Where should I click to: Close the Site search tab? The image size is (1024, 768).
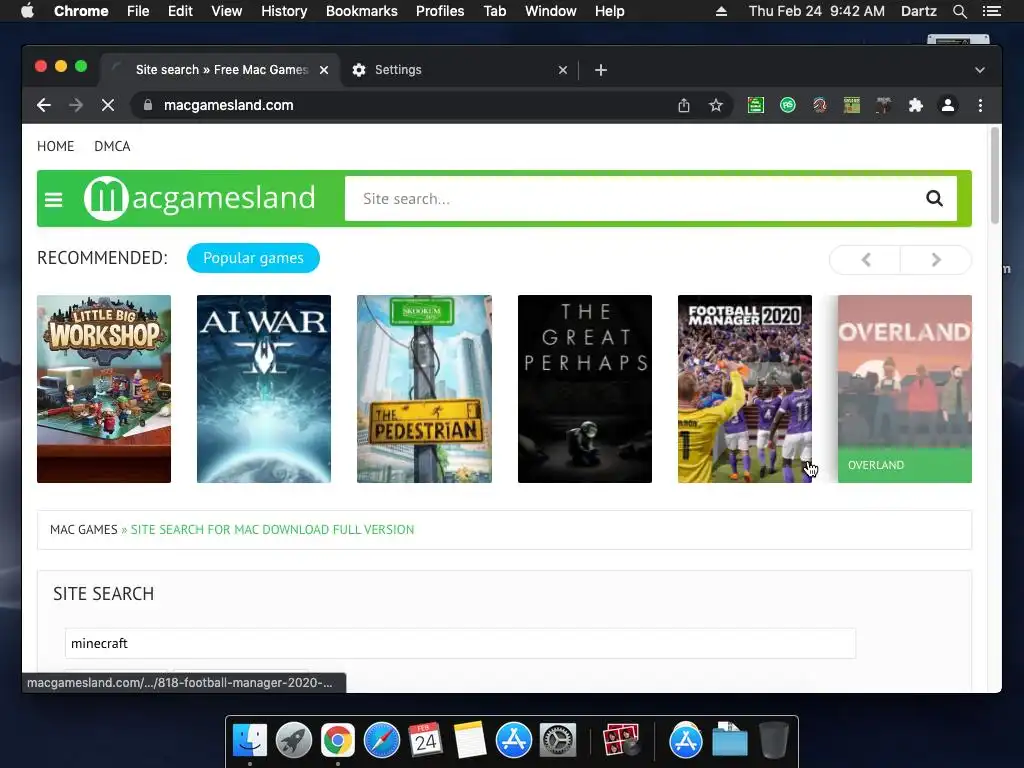tap(324, 70)
